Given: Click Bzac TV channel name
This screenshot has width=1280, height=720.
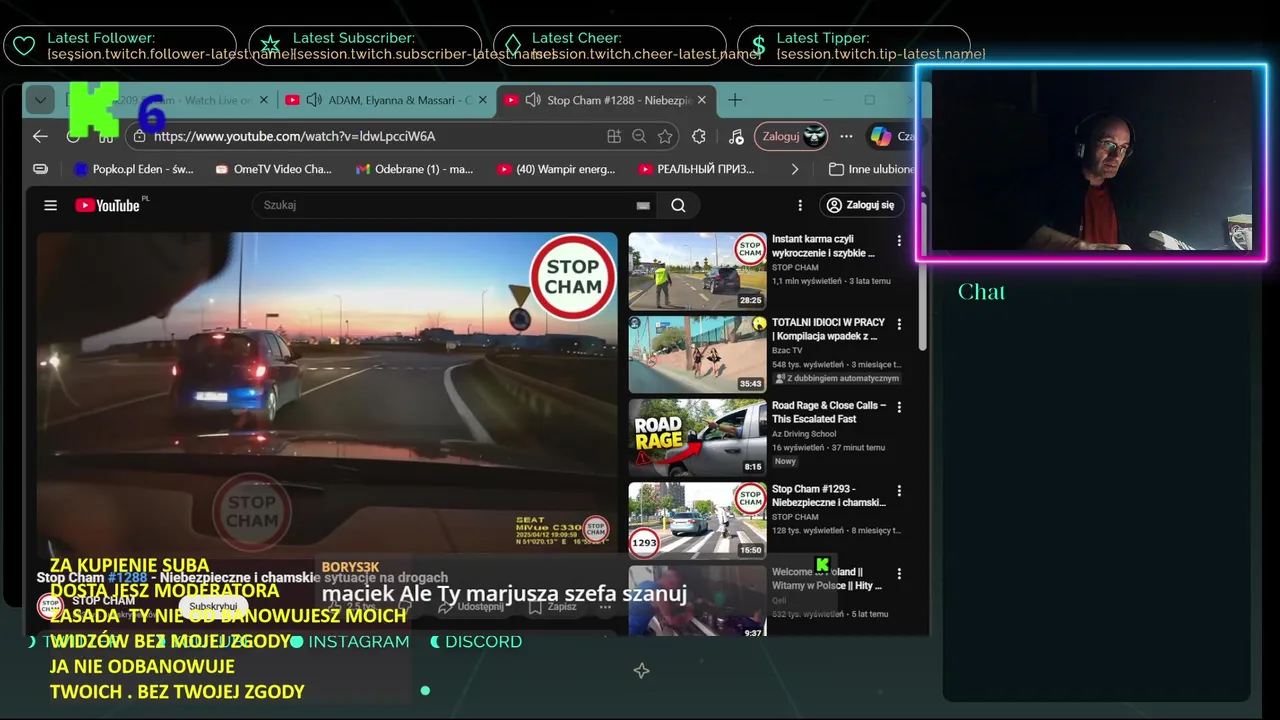Looking at the screenshot, I should 787,351.
